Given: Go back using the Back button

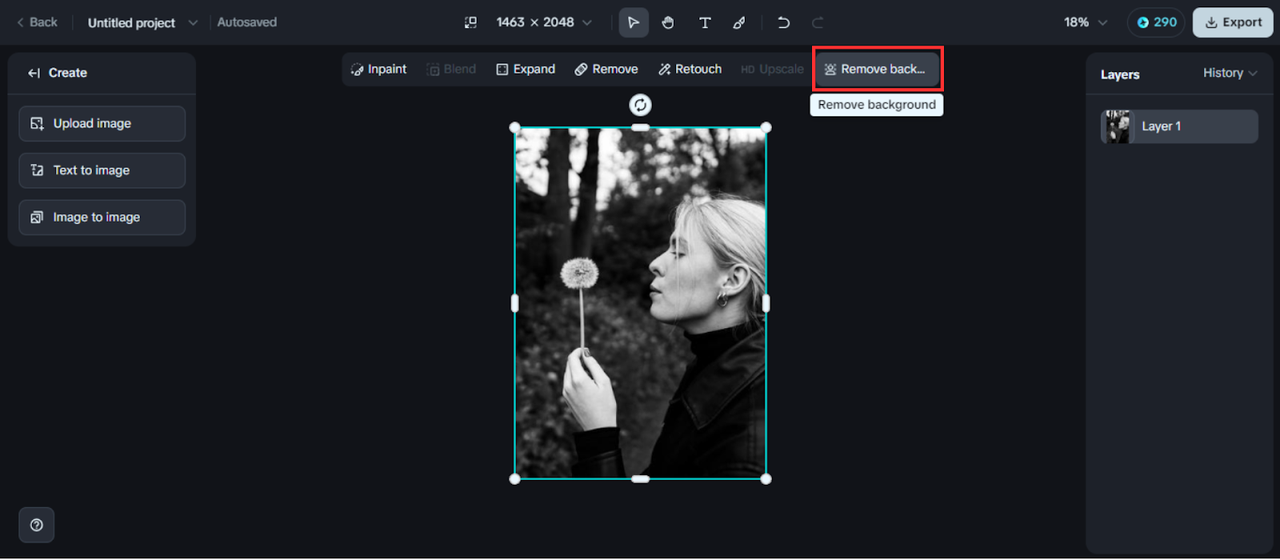Looking at the screenshot, I should click(x=37, y=22).
